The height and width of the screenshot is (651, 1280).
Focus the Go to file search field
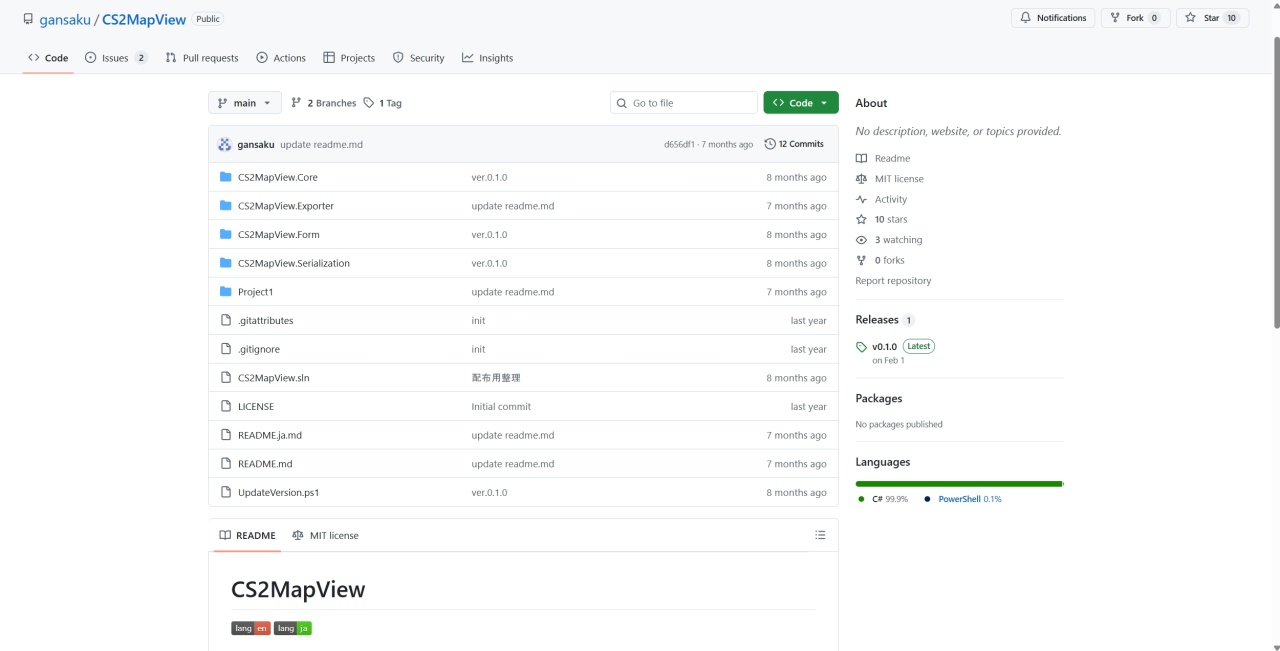pyautogui.click(x=684, y=103)
